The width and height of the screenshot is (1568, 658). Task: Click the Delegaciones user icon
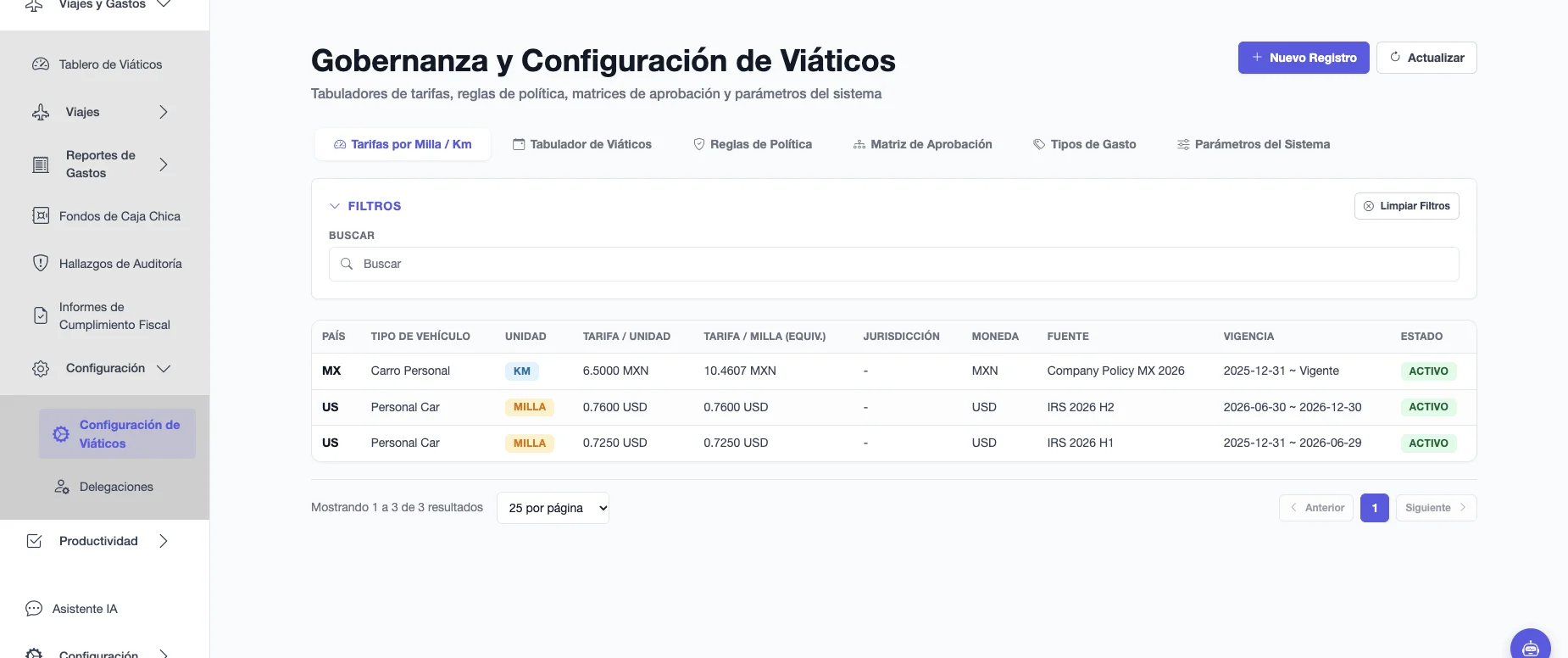62,487
